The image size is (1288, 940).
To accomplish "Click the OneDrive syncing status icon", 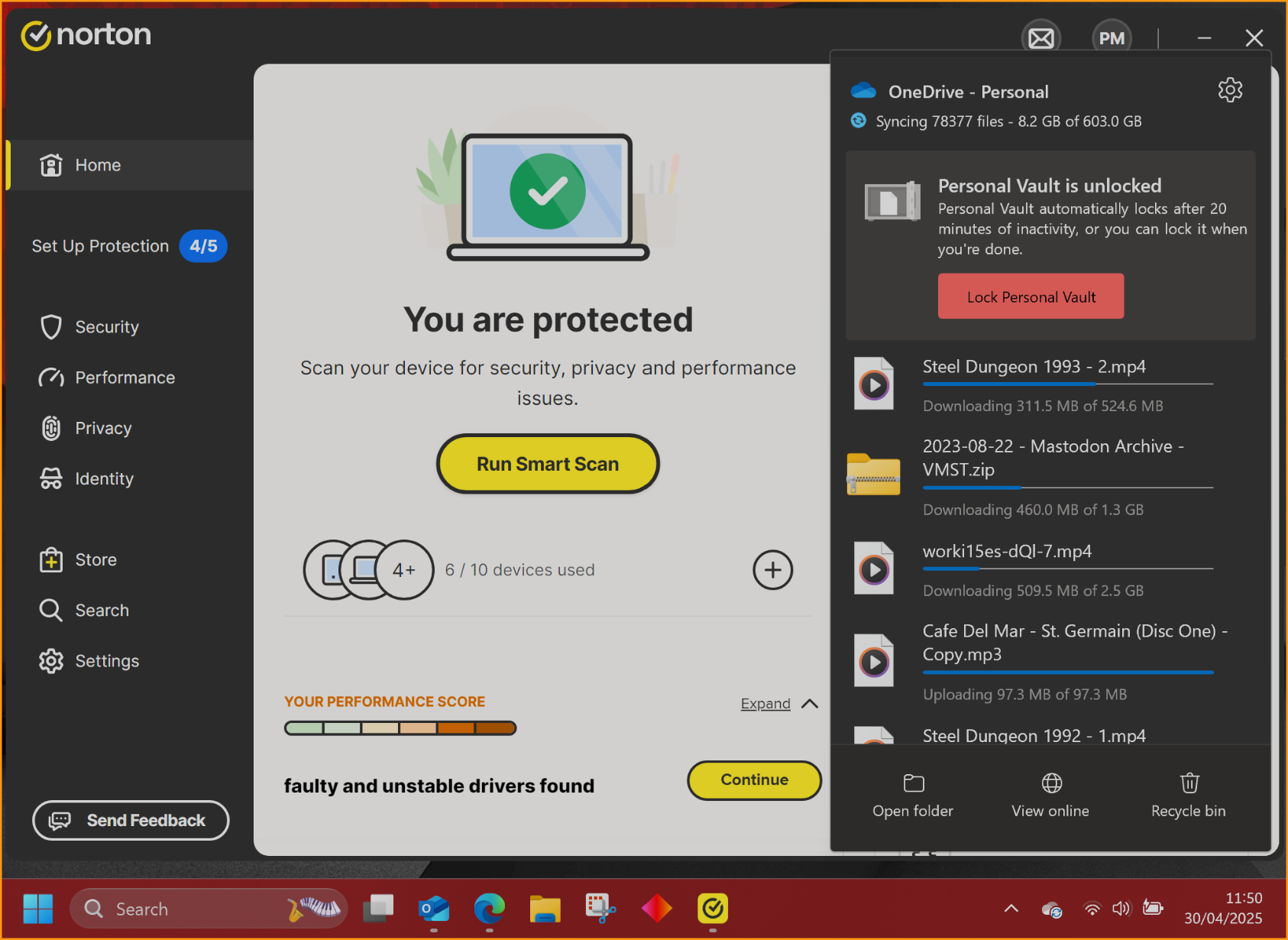I will click(859, 121).
